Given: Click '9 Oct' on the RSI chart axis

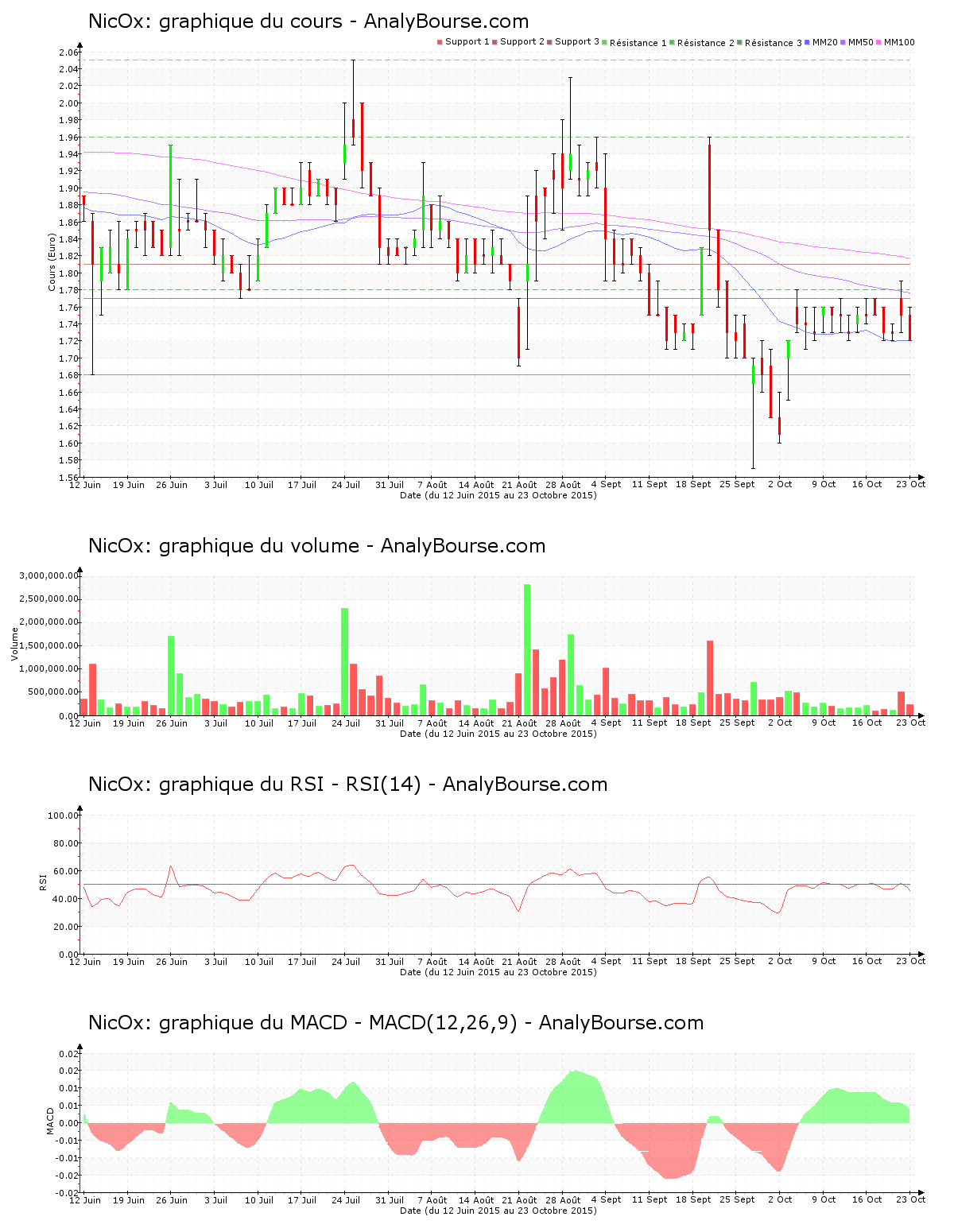Looking at the screenshot, I should 824,962.
